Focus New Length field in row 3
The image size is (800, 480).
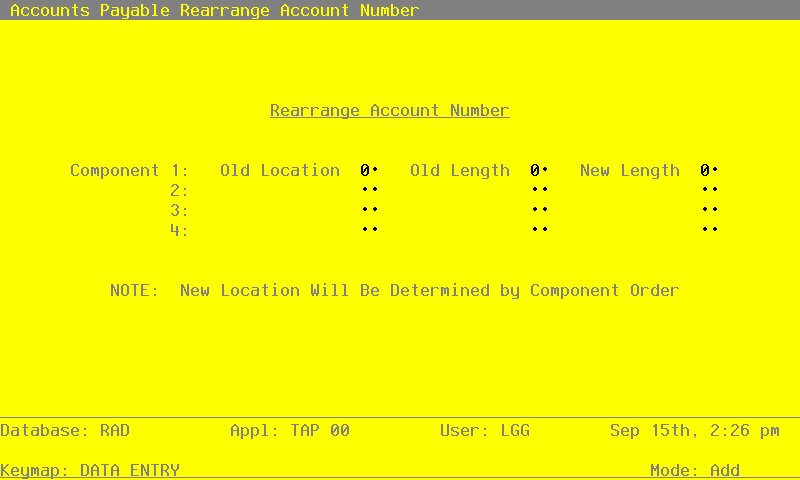tap(709, 210)
